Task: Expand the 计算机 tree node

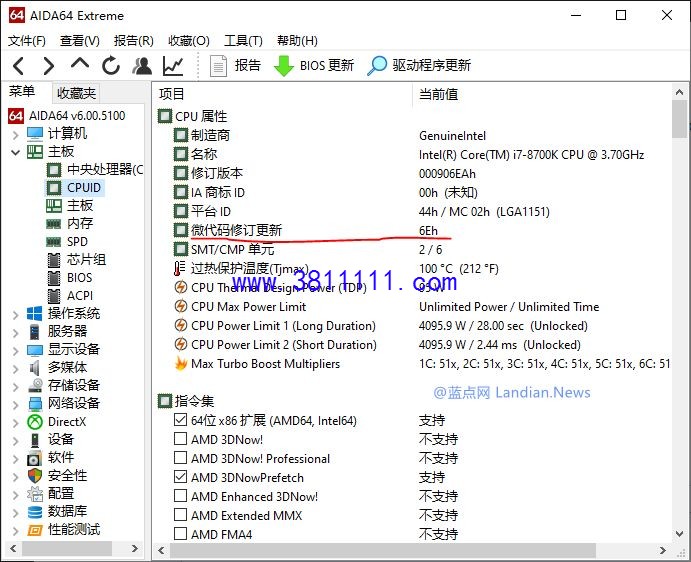Action: pos(15,134)
